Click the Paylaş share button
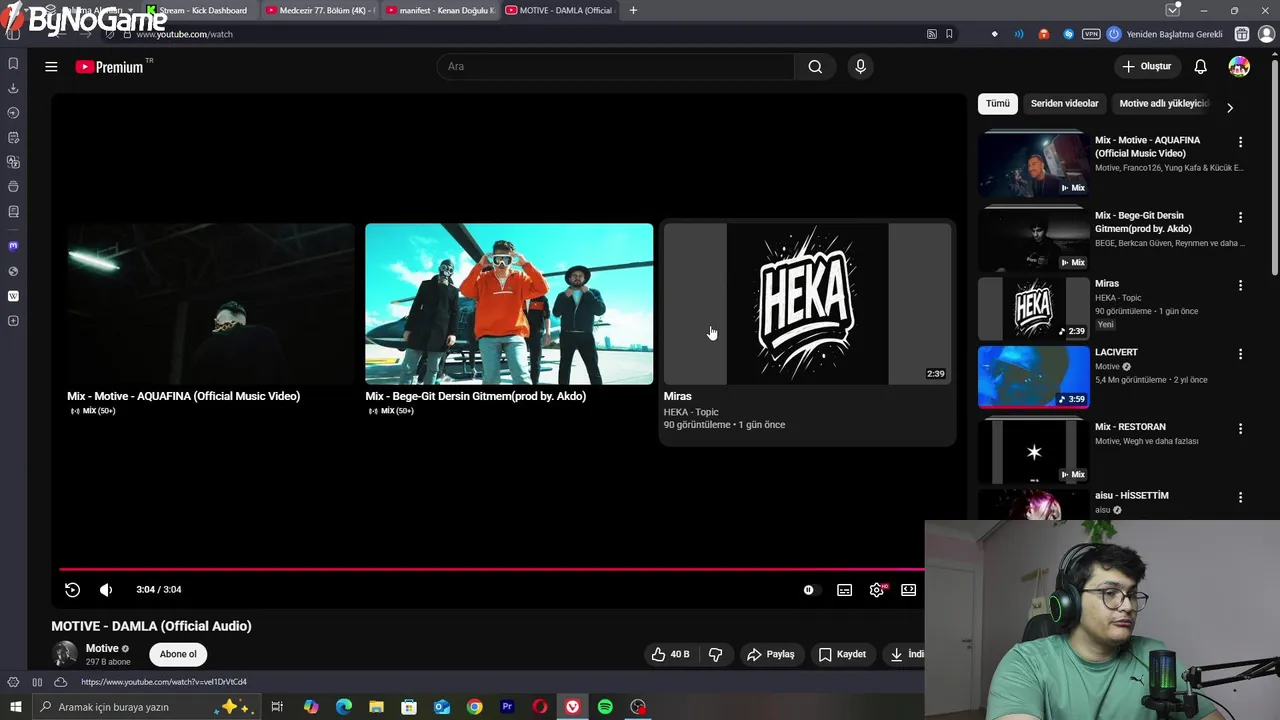The width and height of the screenshot is (1280, 720). [x=771, y=654]
